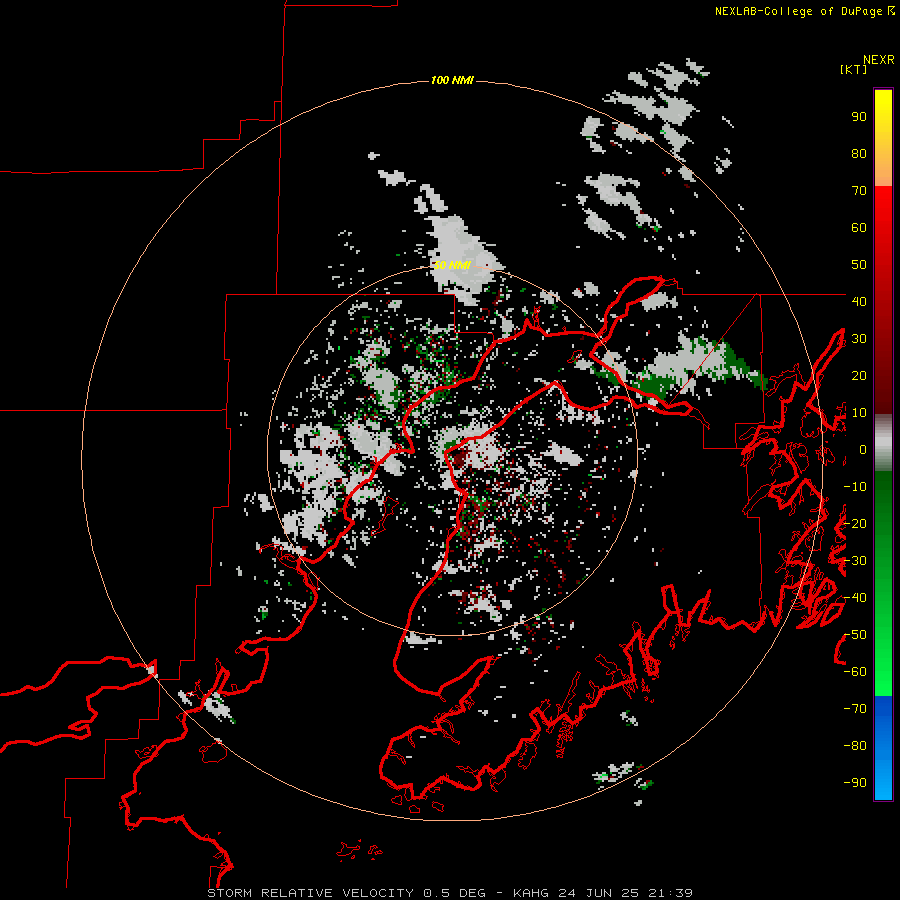The image size is (900, 900).
Task: Select the -20 scale value
Action: pos(855,524)
